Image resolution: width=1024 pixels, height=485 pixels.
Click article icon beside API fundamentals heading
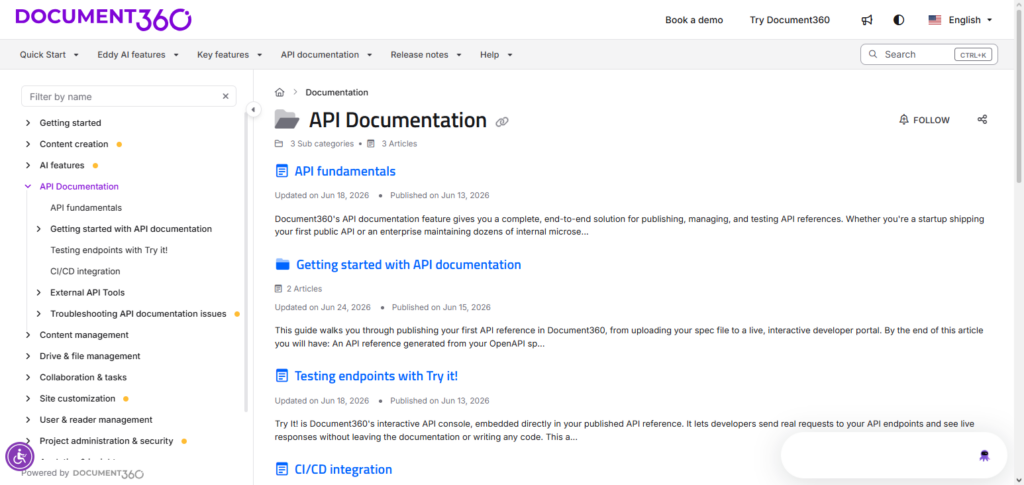point(281,172)
